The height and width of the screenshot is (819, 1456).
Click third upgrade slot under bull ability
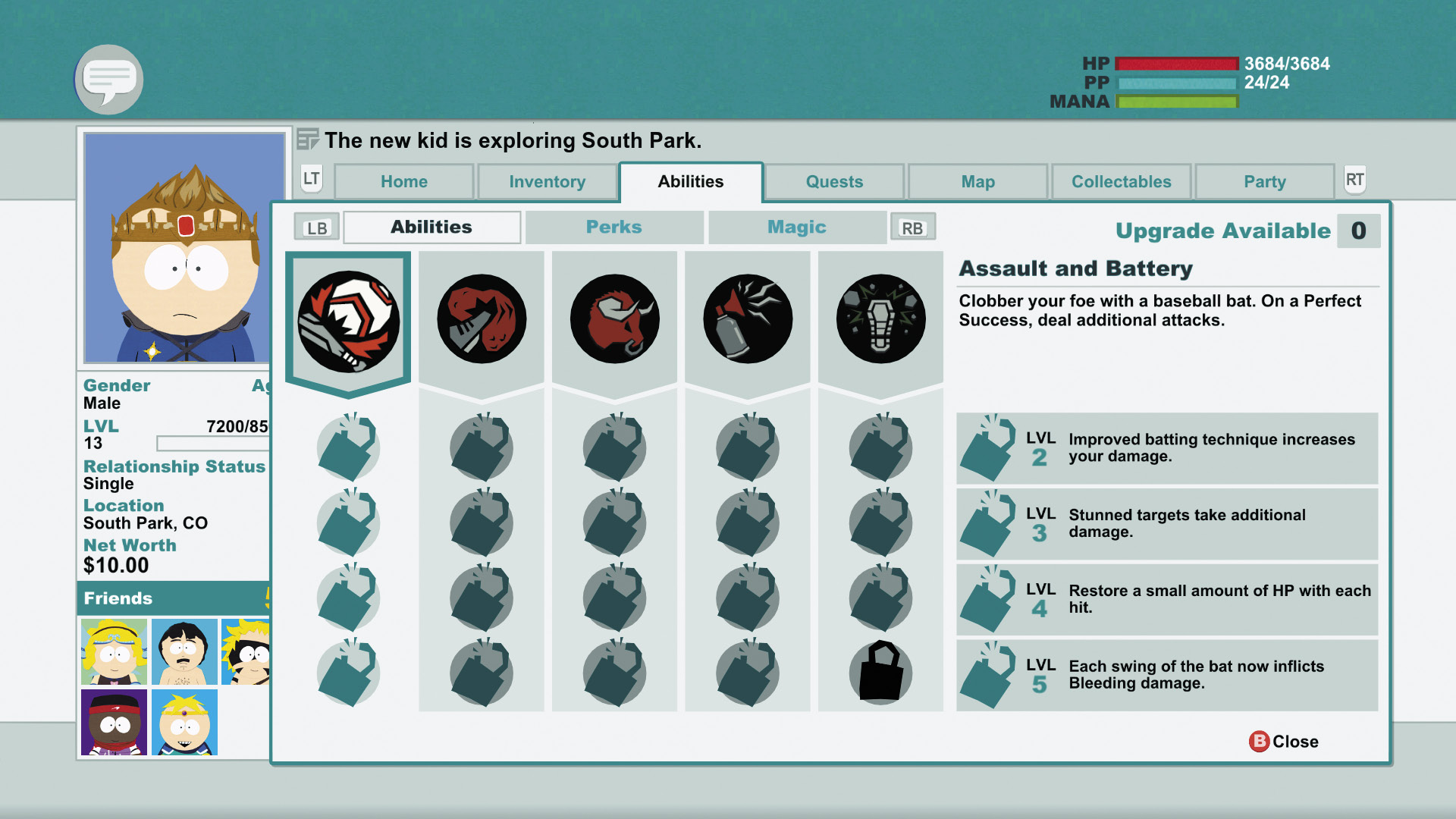615,598
